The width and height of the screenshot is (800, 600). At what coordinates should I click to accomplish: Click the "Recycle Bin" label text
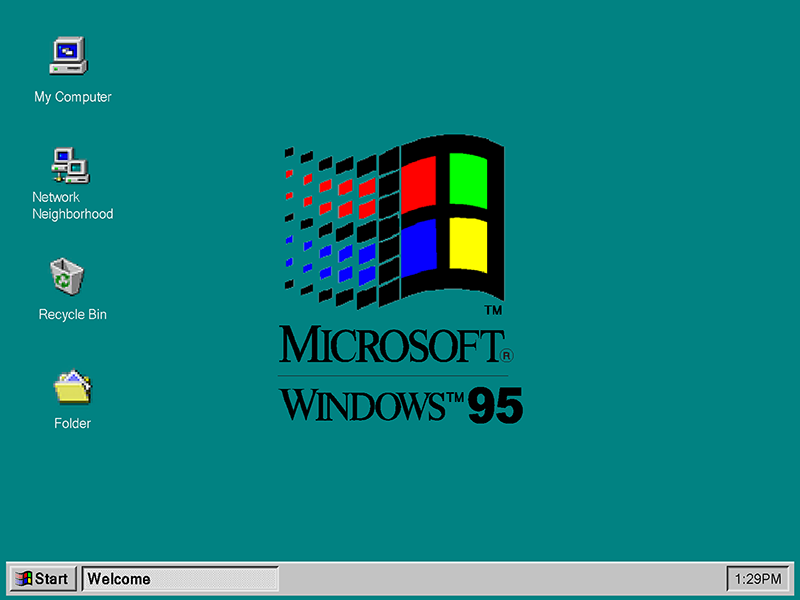pyautogui.click(x=72, y=314)
